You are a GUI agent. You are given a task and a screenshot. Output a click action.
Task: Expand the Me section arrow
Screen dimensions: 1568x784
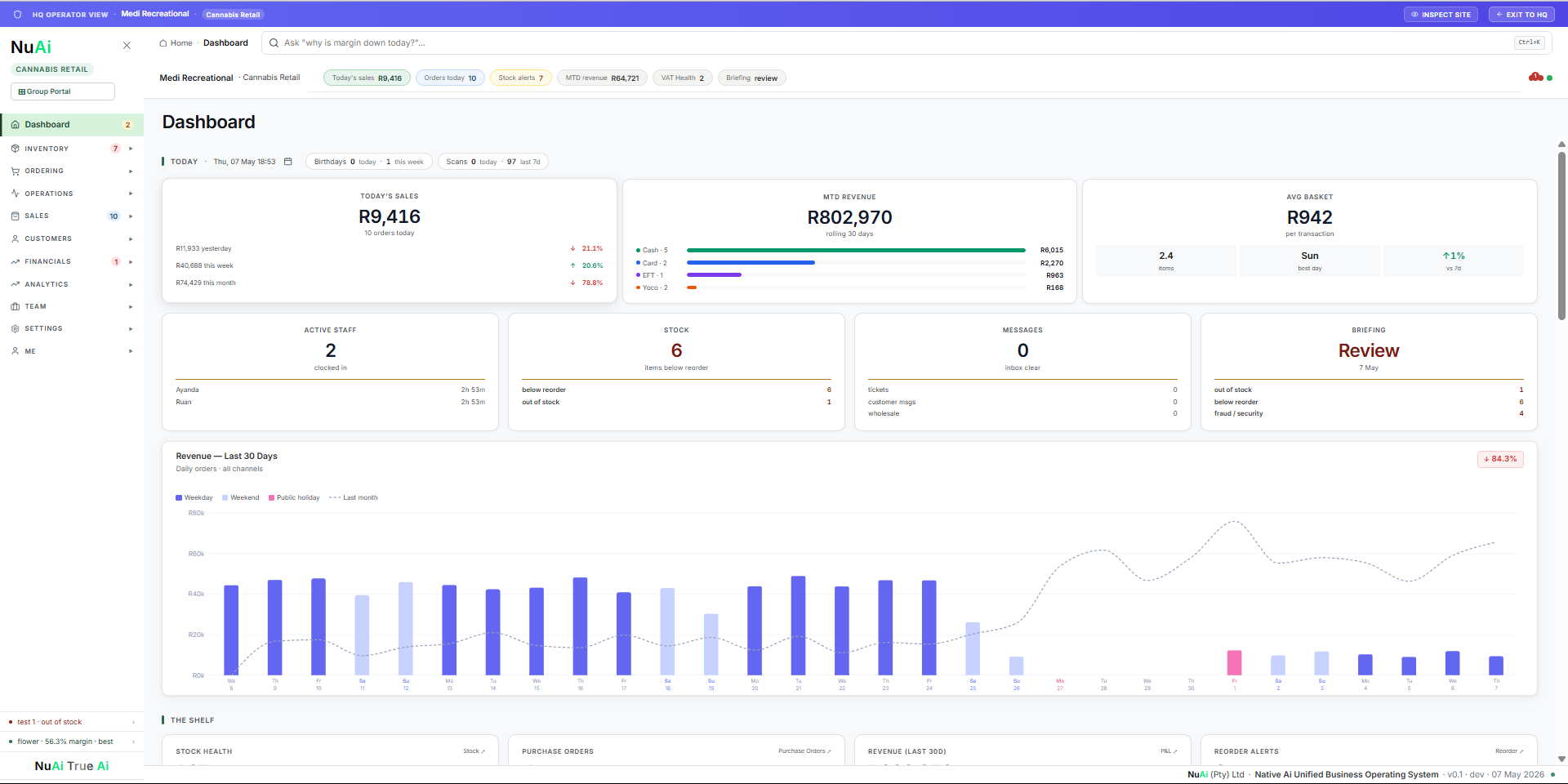coord(131,351)
